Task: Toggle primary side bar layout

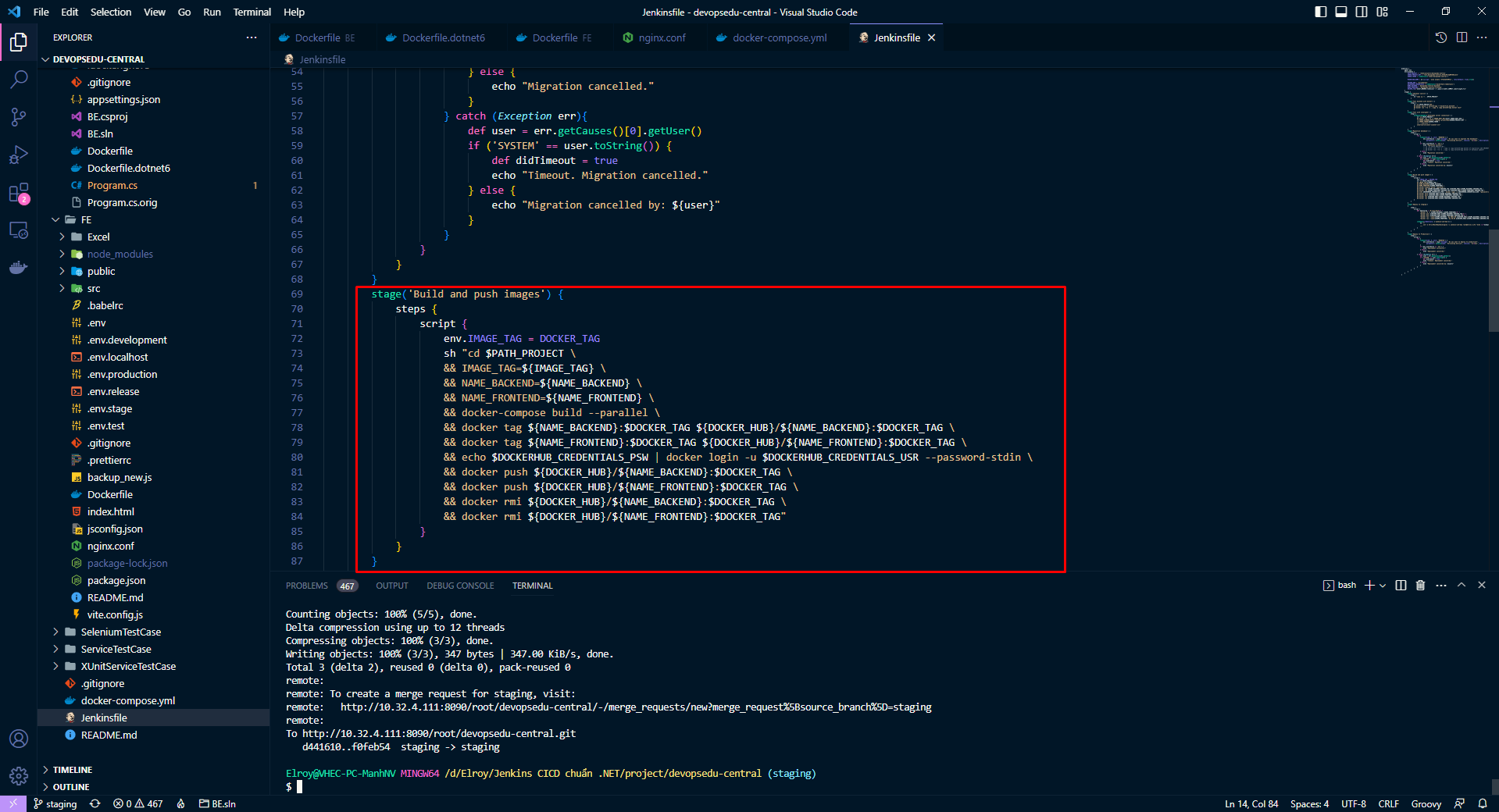Action: tap(1321, 12)
